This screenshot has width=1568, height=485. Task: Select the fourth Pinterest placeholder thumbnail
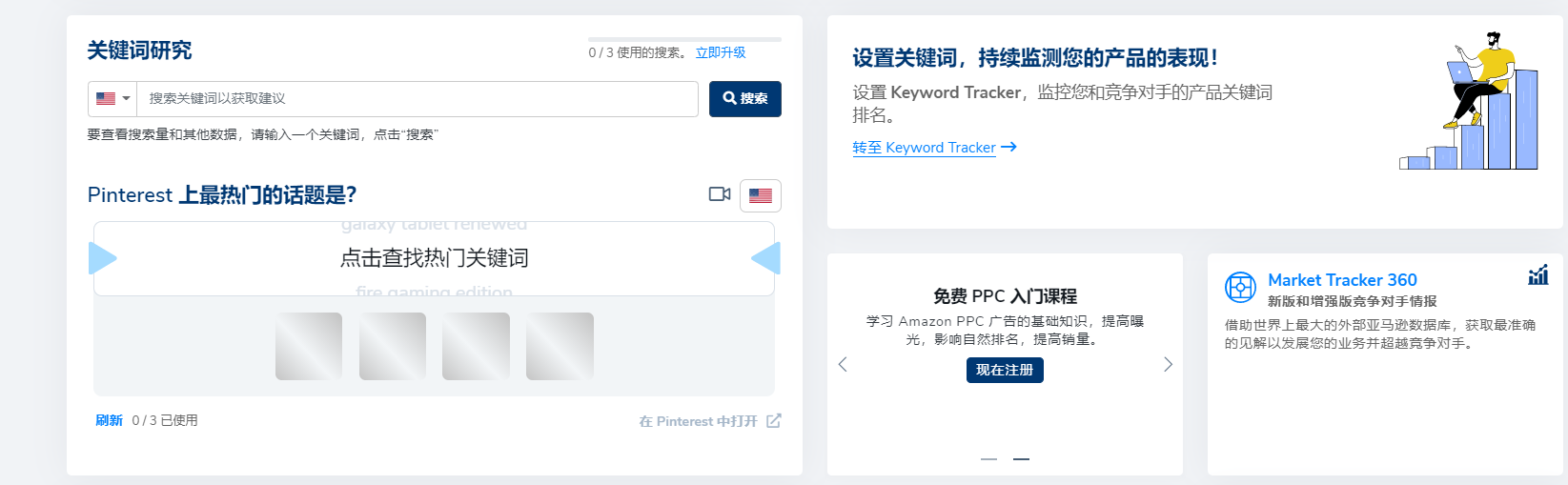pyautogui.click(x=560, y=346)
